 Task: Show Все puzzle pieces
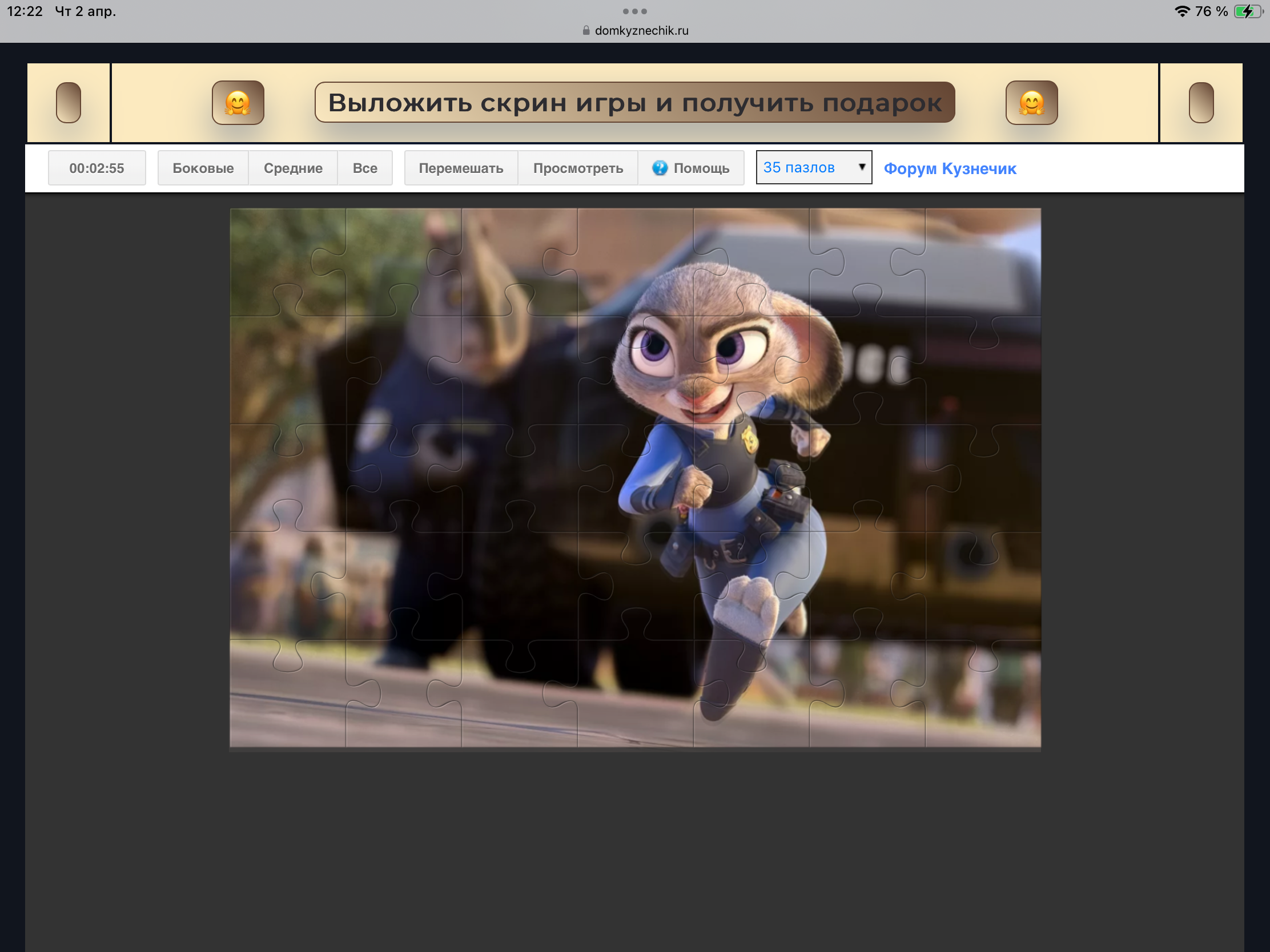(364, 168)
